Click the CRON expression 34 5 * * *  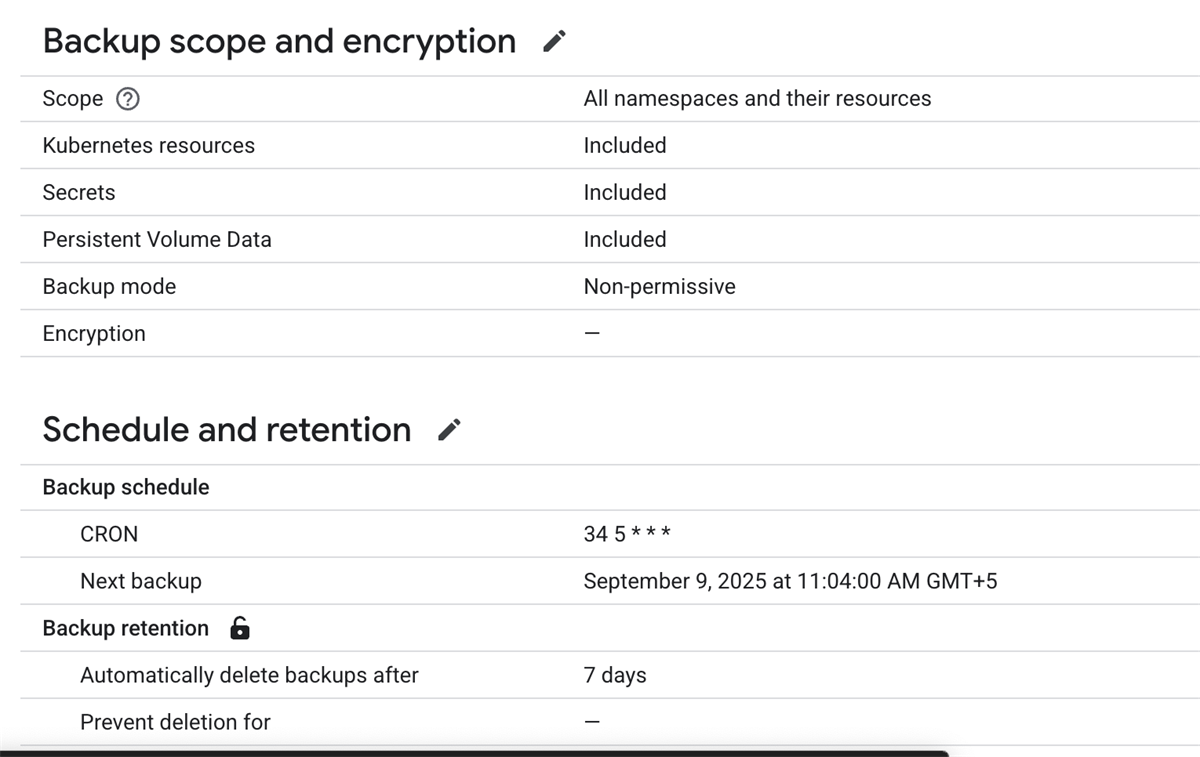[x=628, y=533]
